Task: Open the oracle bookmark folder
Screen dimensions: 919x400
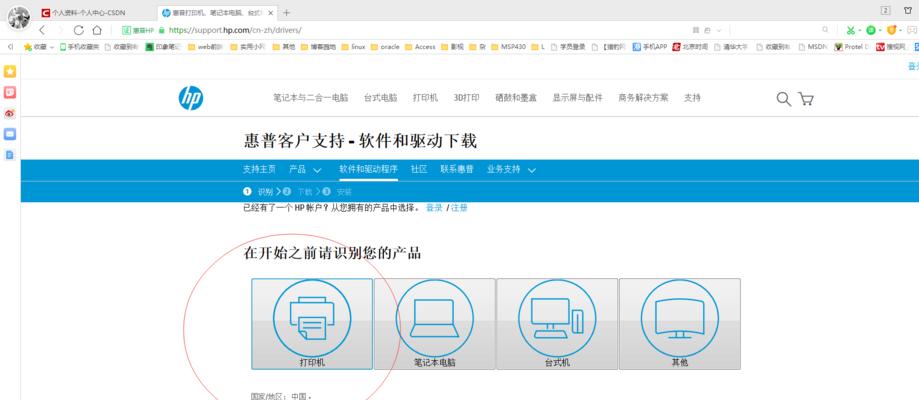Action: [x=385, y=47]
